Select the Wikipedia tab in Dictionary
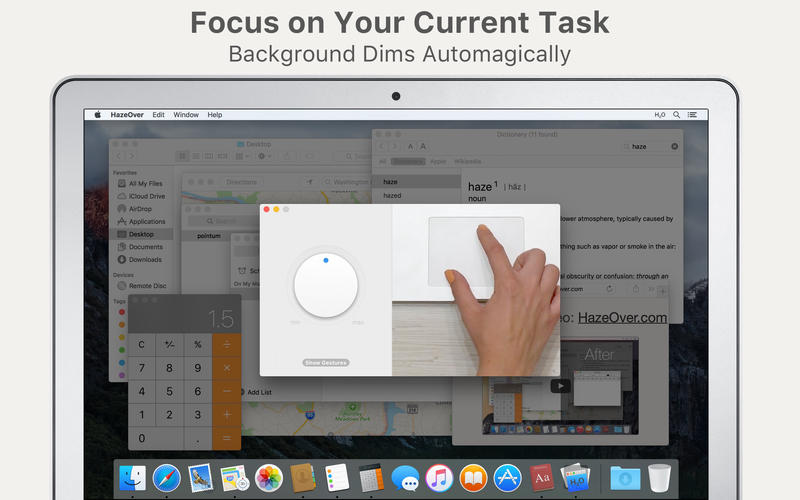800x500 pixels. pos(467,162)
